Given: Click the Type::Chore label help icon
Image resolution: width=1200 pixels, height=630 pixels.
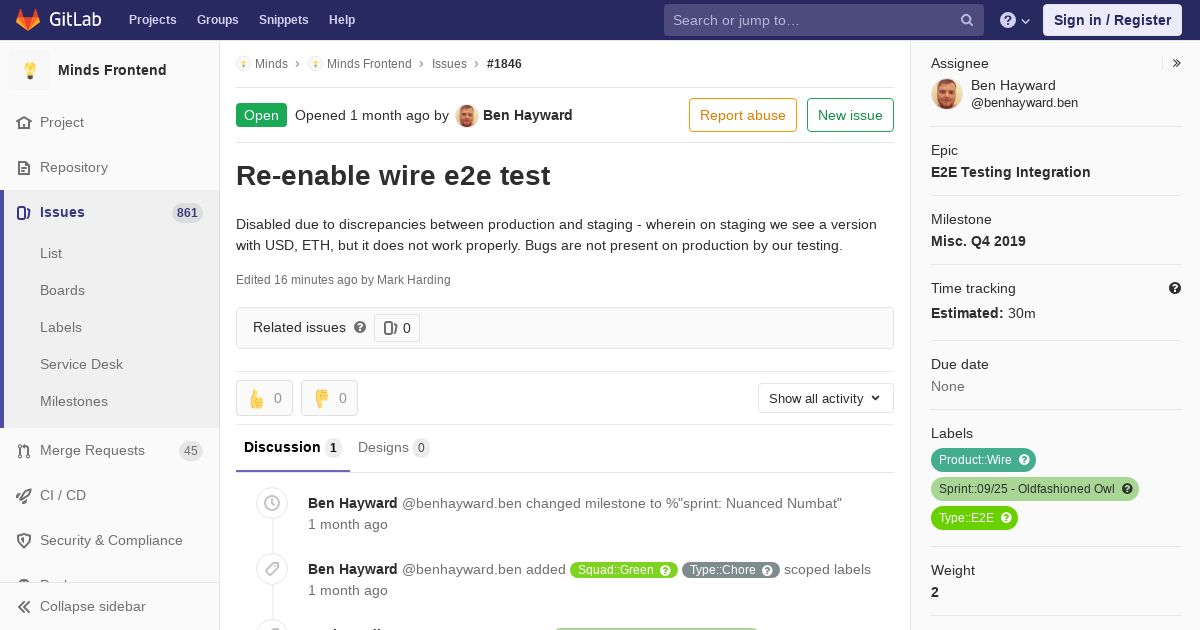Looking at the screenshot, I should 768,570.
